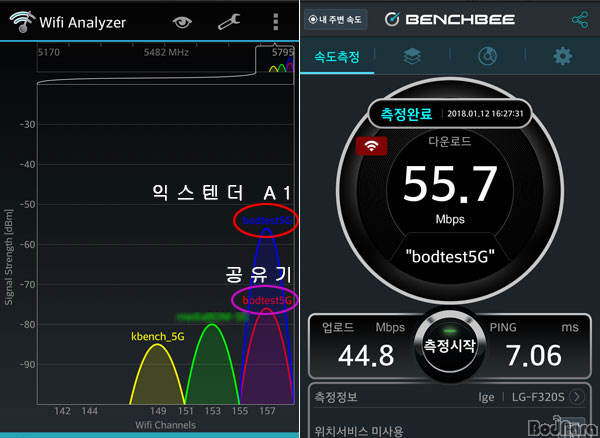600x438 pixels.
Task: Tap channel 149 axis label
Action: tap(158, 411)
